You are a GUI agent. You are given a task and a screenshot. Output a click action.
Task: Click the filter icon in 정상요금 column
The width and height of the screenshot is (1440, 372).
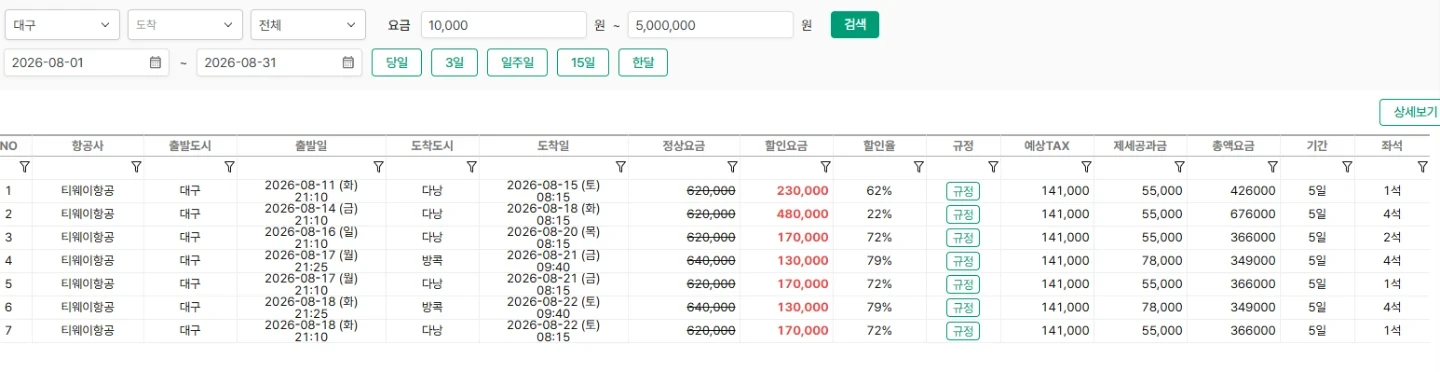click(732, 167)
